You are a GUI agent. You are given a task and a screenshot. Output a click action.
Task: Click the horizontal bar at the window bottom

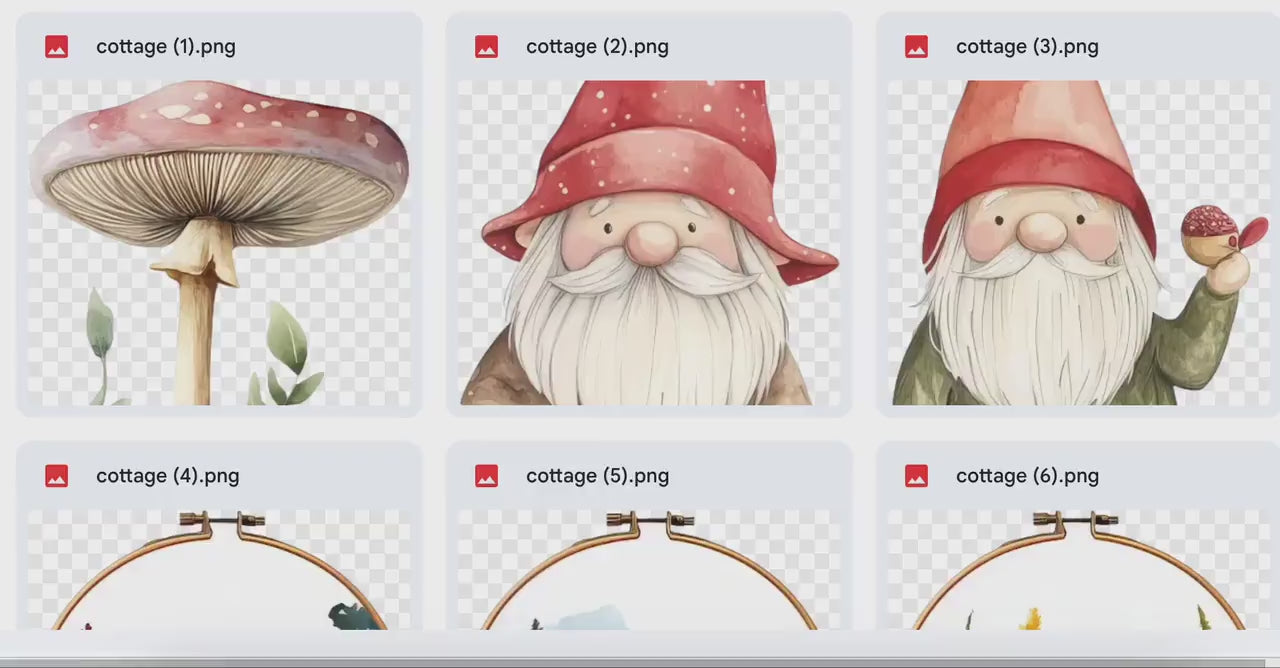640,661
